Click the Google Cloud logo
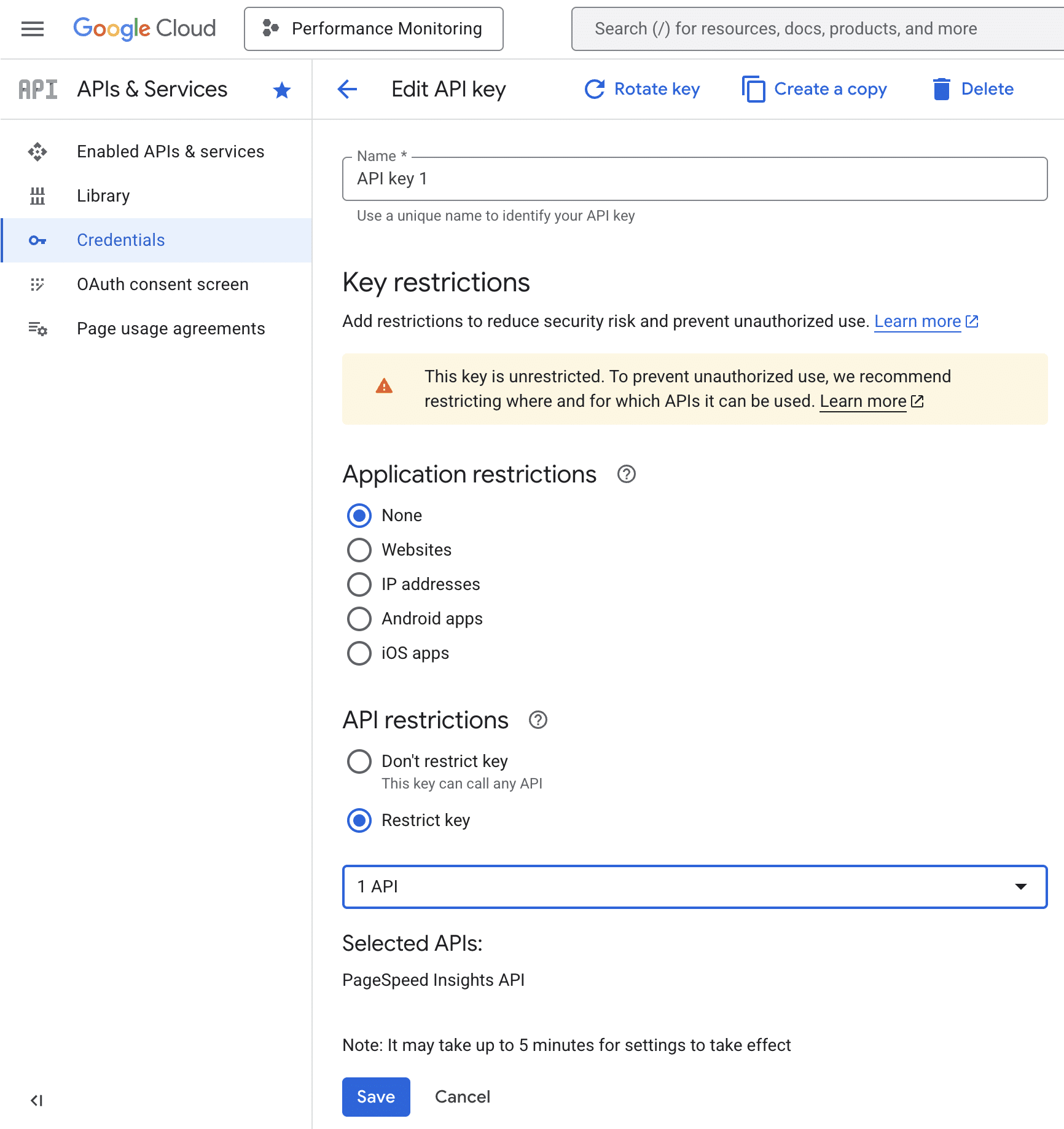Image resolution: width=1064 pixels, height=1129 pixels. (x=144, y=28)
